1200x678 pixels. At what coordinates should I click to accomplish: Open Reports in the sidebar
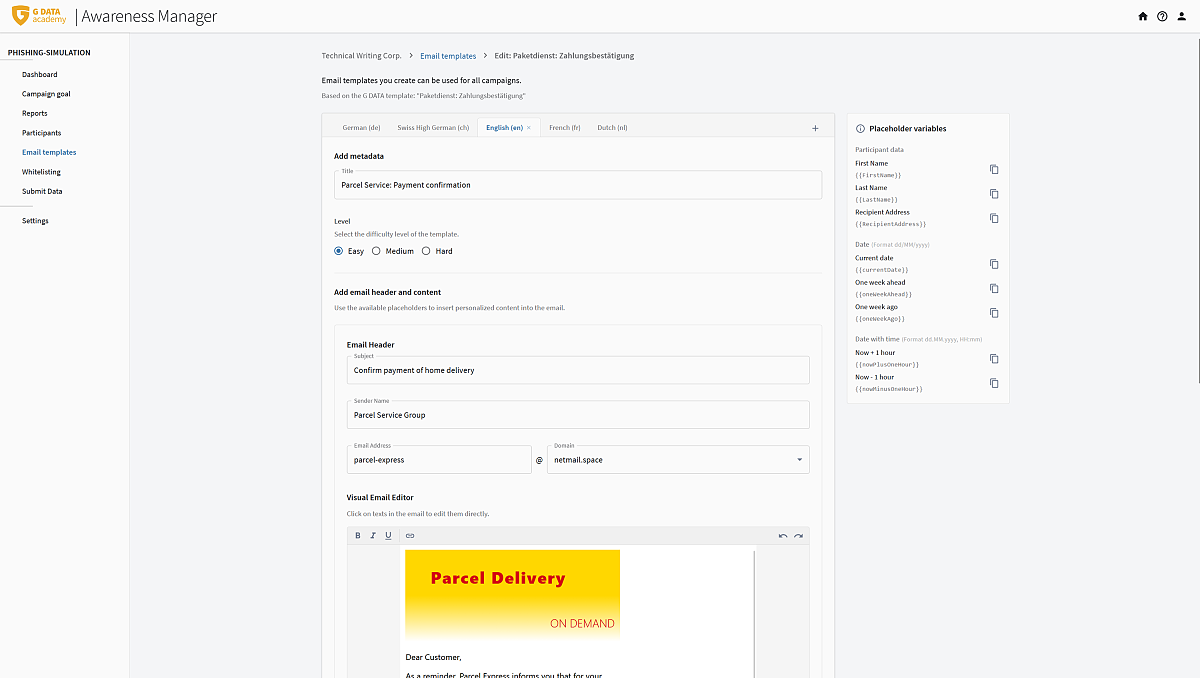tap(35, 113)
